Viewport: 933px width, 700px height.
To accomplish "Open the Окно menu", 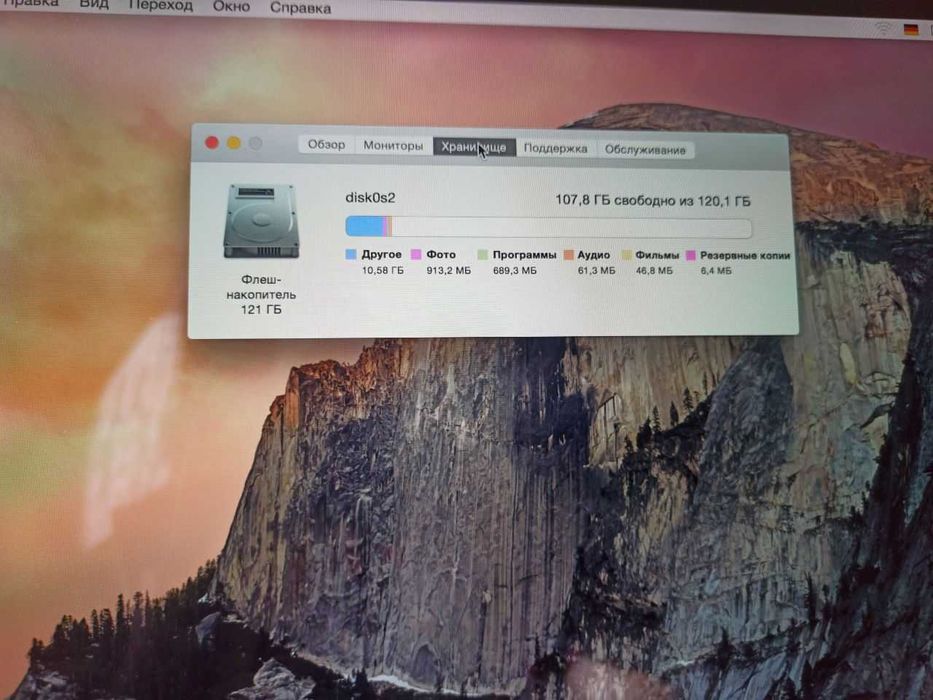I will (x=231, y=7).
